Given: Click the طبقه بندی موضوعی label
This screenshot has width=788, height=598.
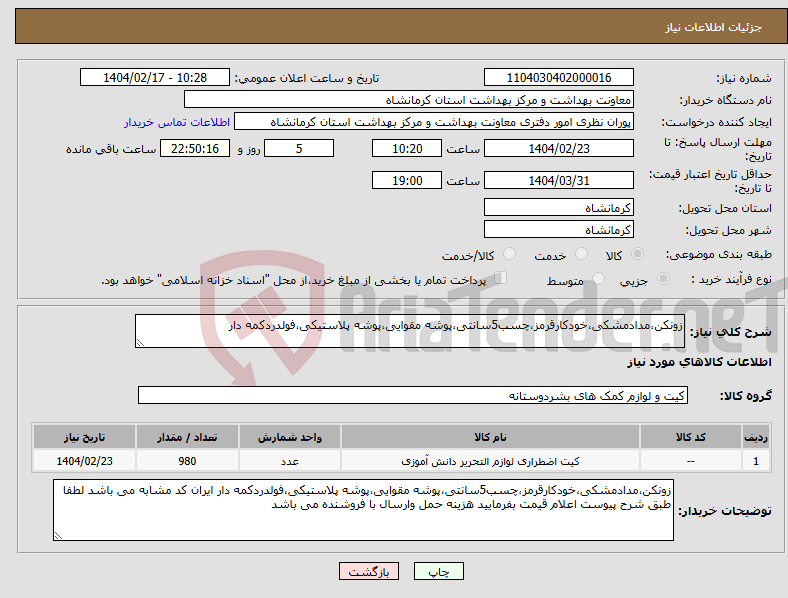Looking at the screenshot, I should [719, 255].
